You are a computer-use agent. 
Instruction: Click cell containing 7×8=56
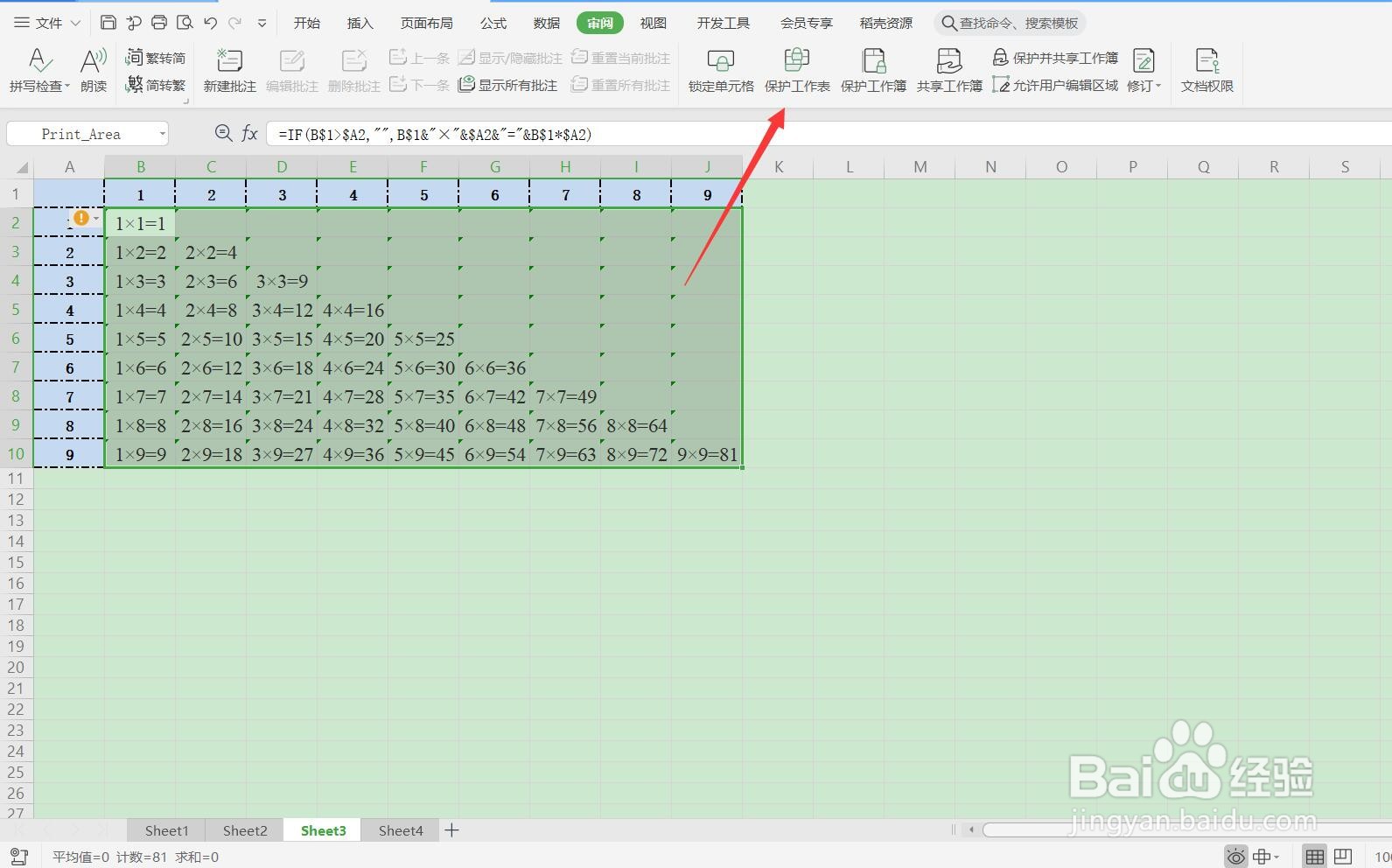(x=566, y=425)
